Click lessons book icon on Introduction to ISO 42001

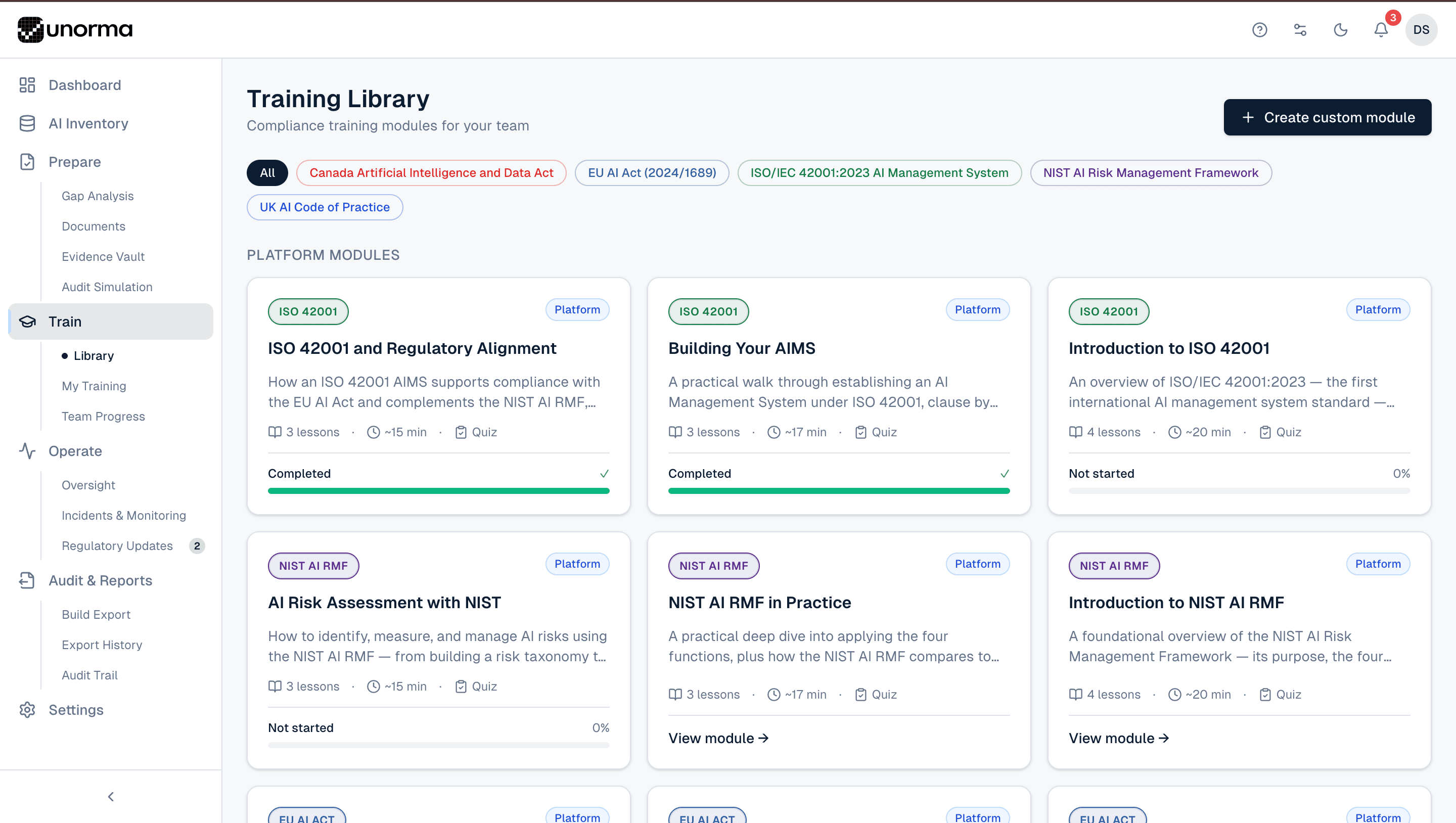1076,432
